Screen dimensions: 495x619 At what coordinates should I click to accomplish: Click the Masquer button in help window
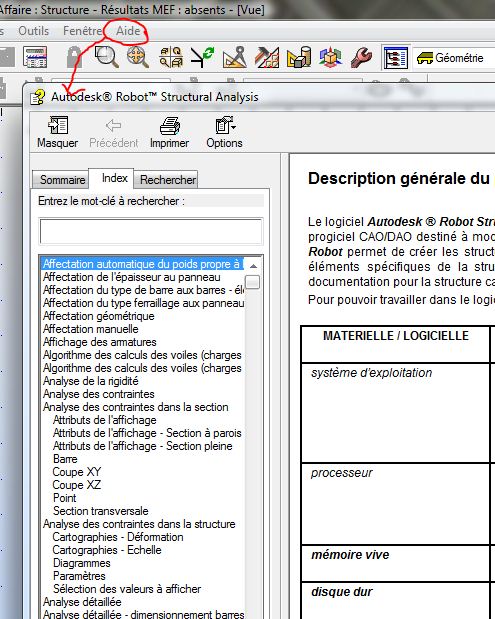(x=58, y=132)
